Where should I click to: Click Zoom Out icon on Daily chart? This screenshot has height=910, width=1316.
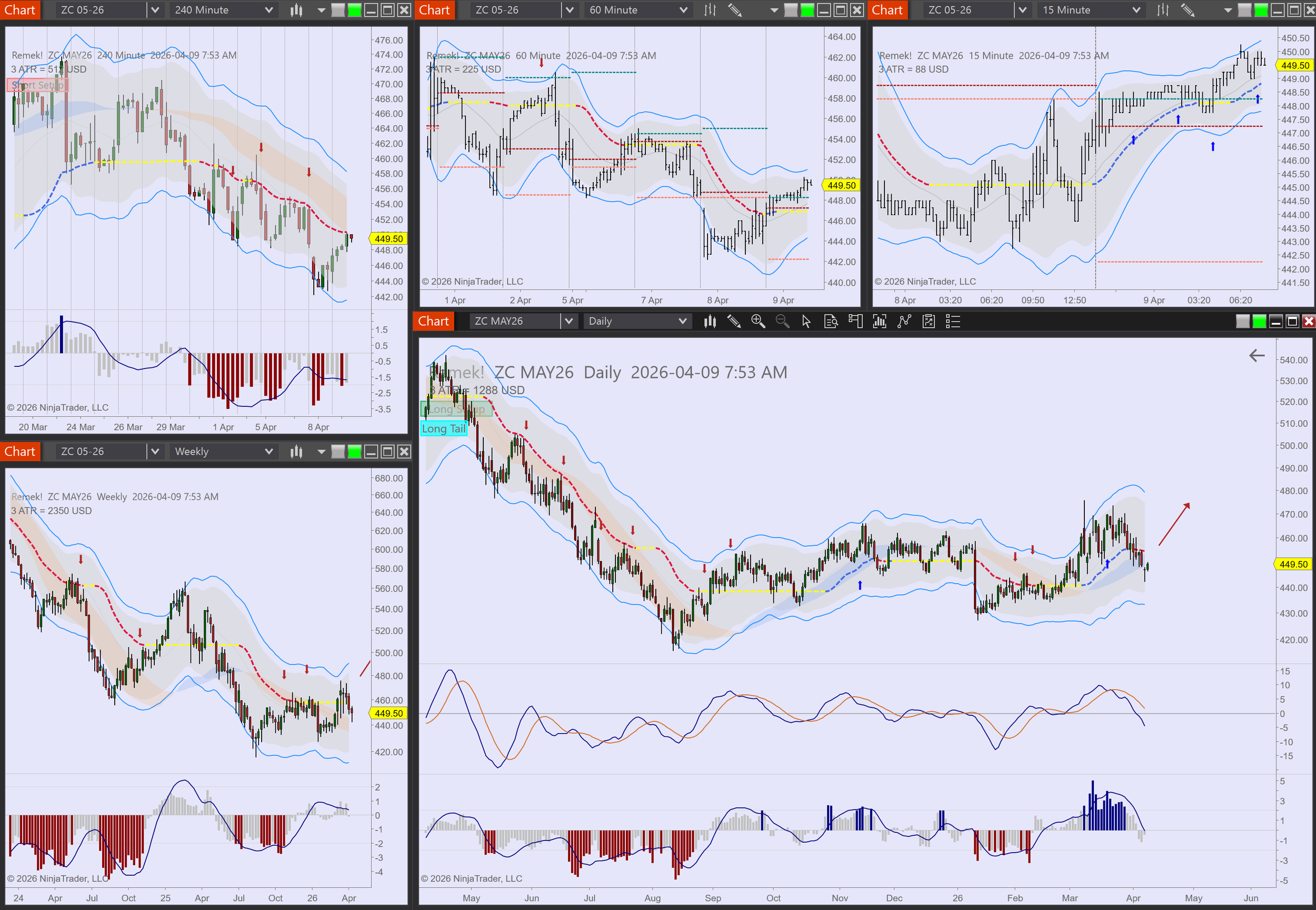coord(782,321)
